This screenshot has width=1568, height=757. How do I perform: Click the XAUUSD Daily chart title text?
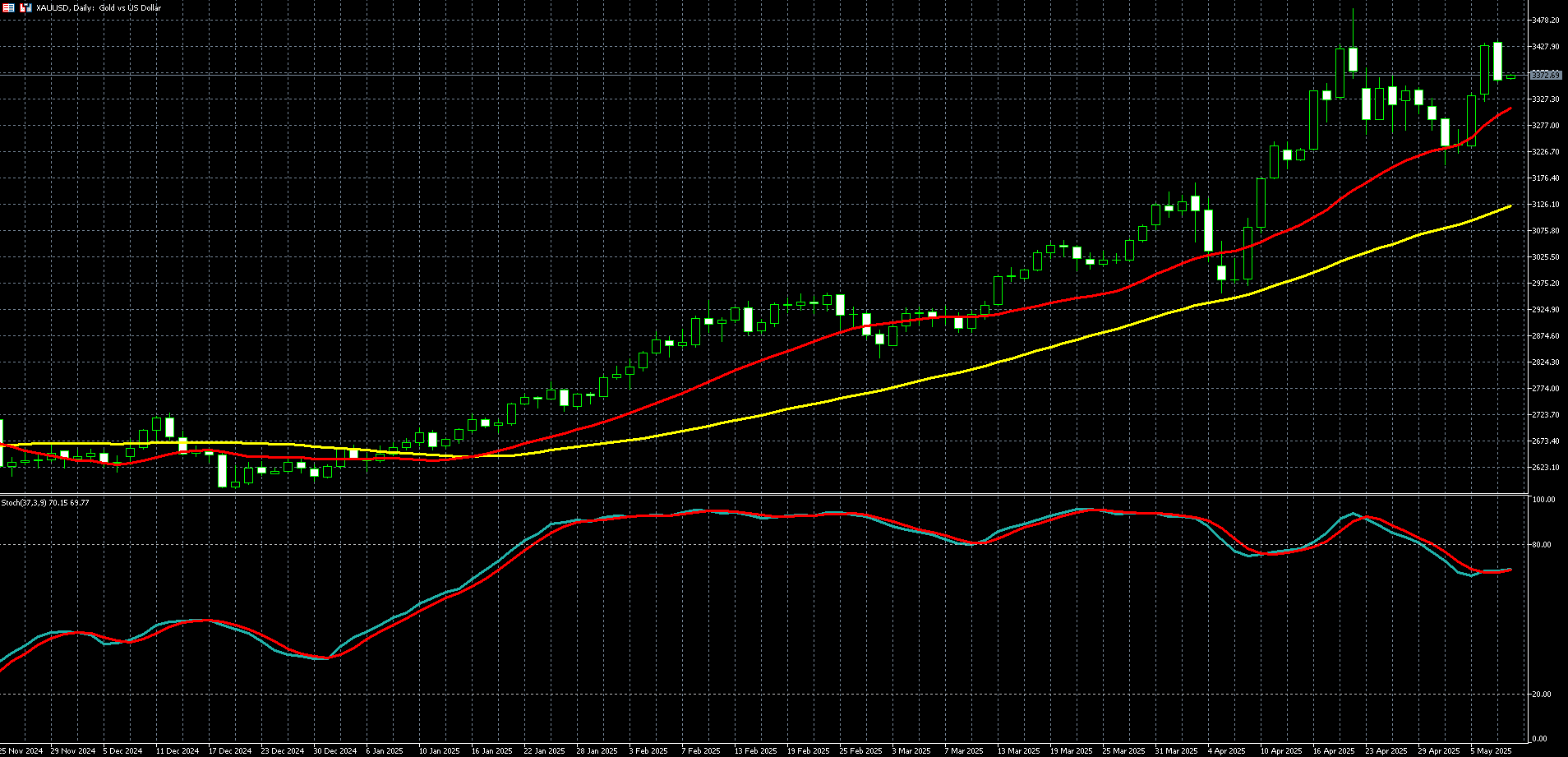click(99, 7)
